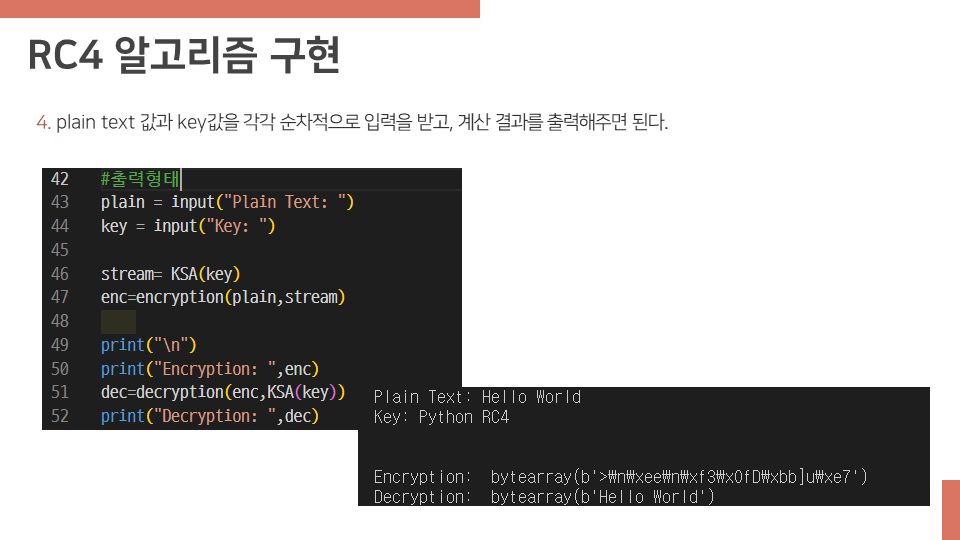Click code line number 42
Screen dimensions: 960x540
coord(59,179)
